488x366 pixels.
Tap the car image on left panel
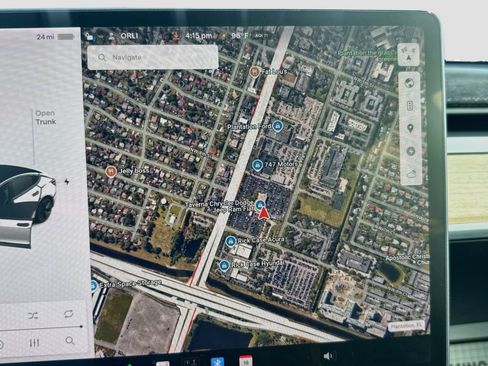(27, 205)
